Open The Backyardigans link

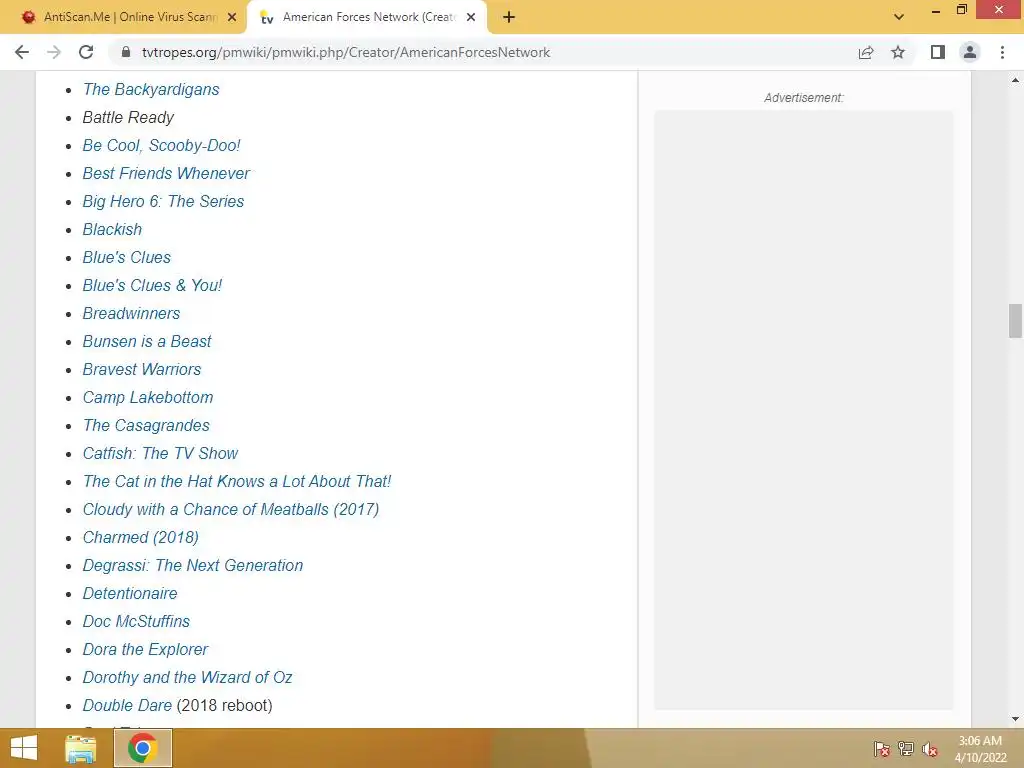pyautogui.click(x=151, y=89)
